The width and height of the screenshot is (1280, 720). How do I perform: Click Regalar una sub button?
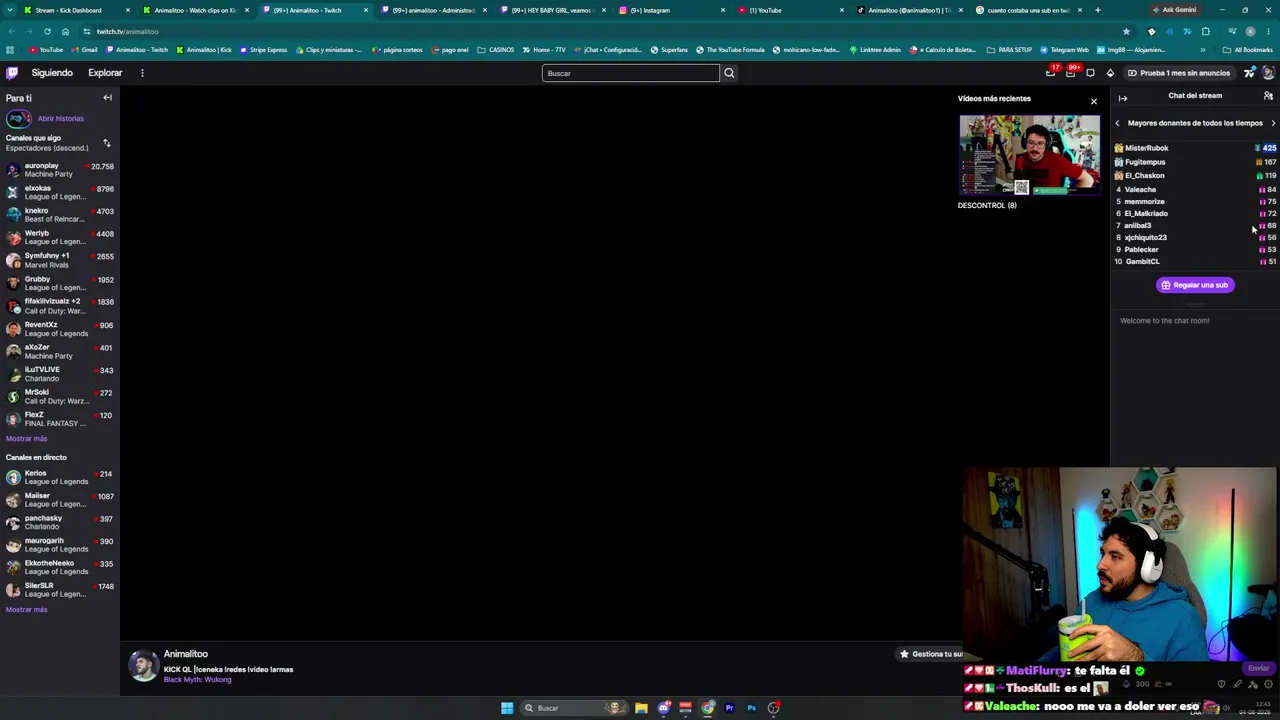(1195, 285)
